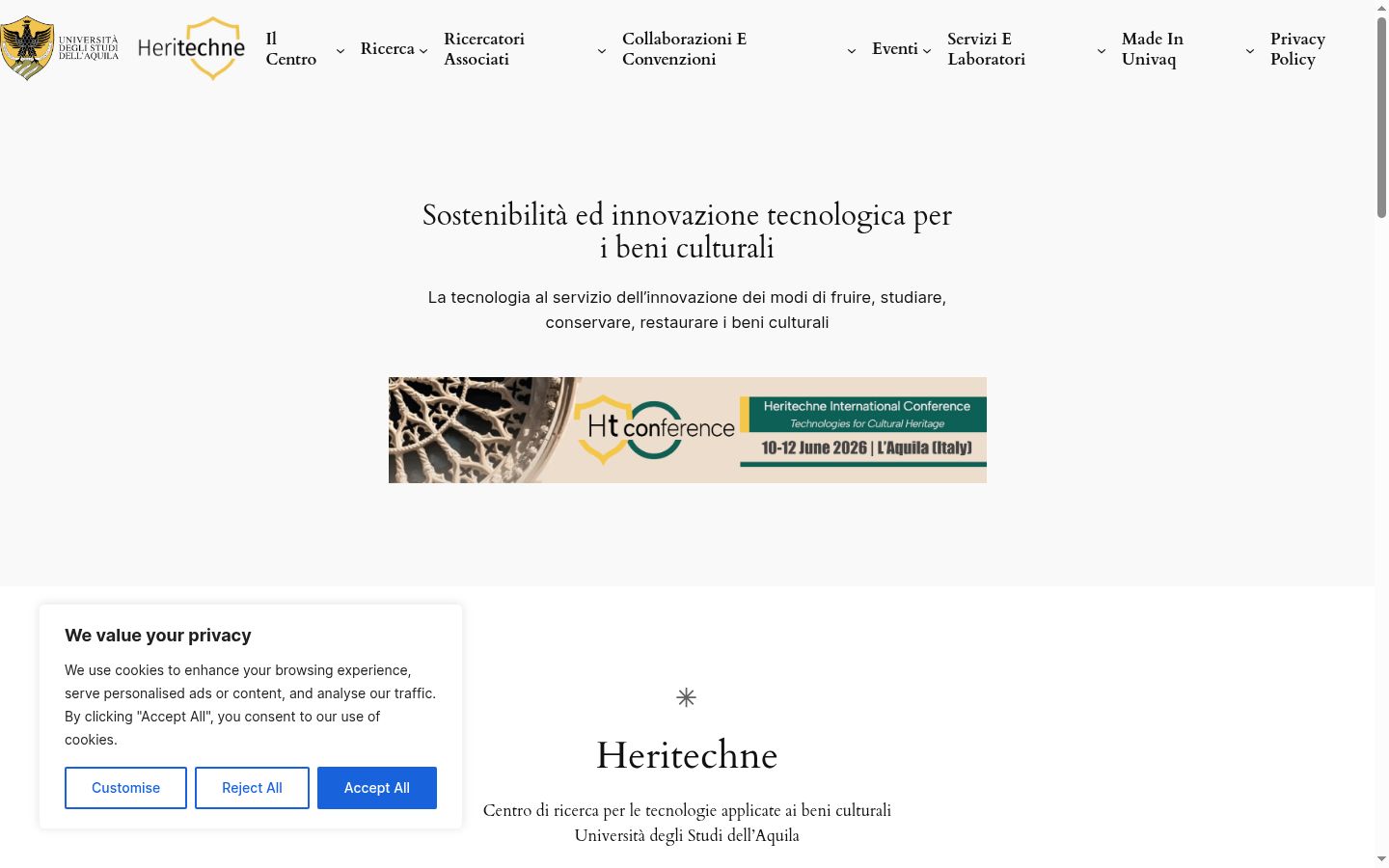This screenshot has width=1389, height=868.
Task: Click the 'La tecnologia al servizio dell'innovazione' paragraph
Action: coord(688,310)
